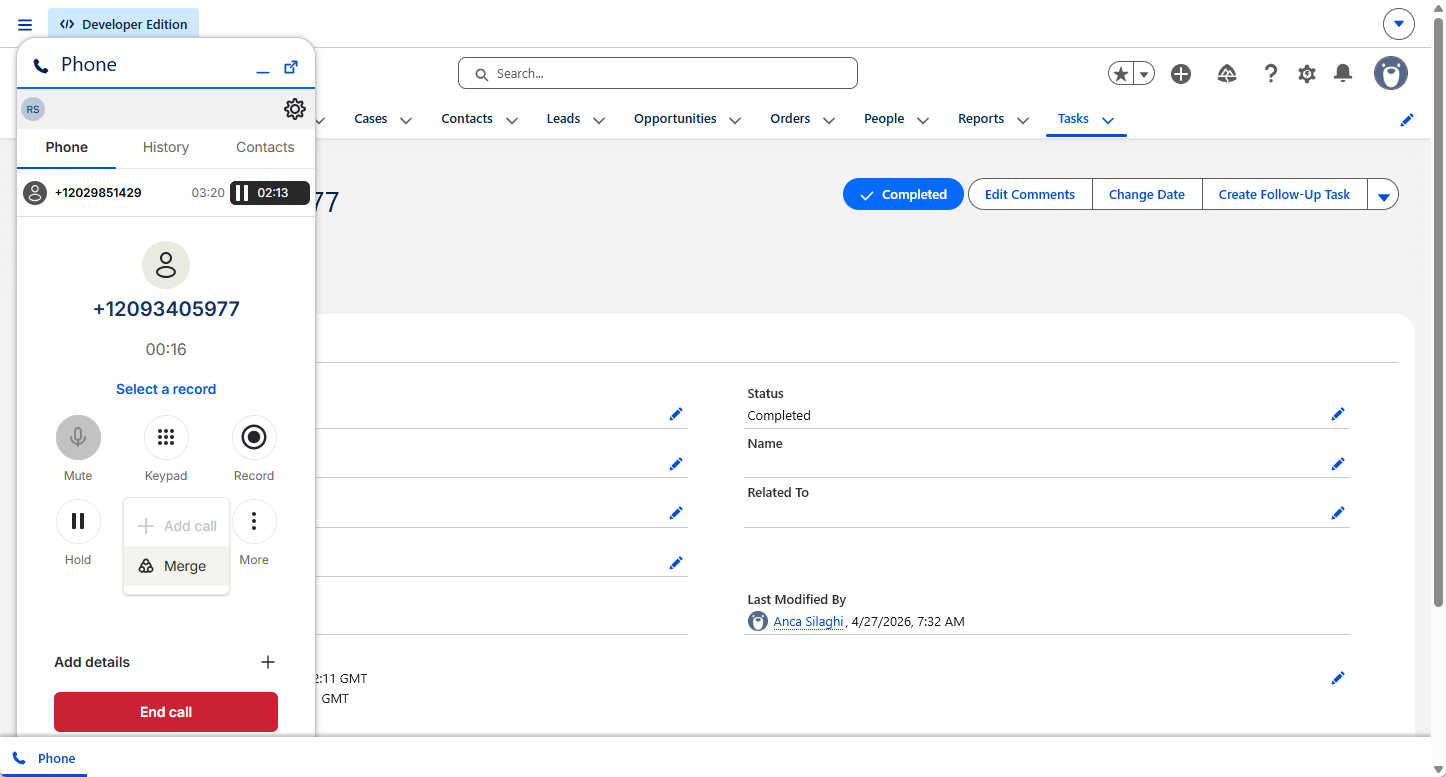Edit the Related To field pencil
This screenshot has width=1446, height=777.
(1338, 513)
